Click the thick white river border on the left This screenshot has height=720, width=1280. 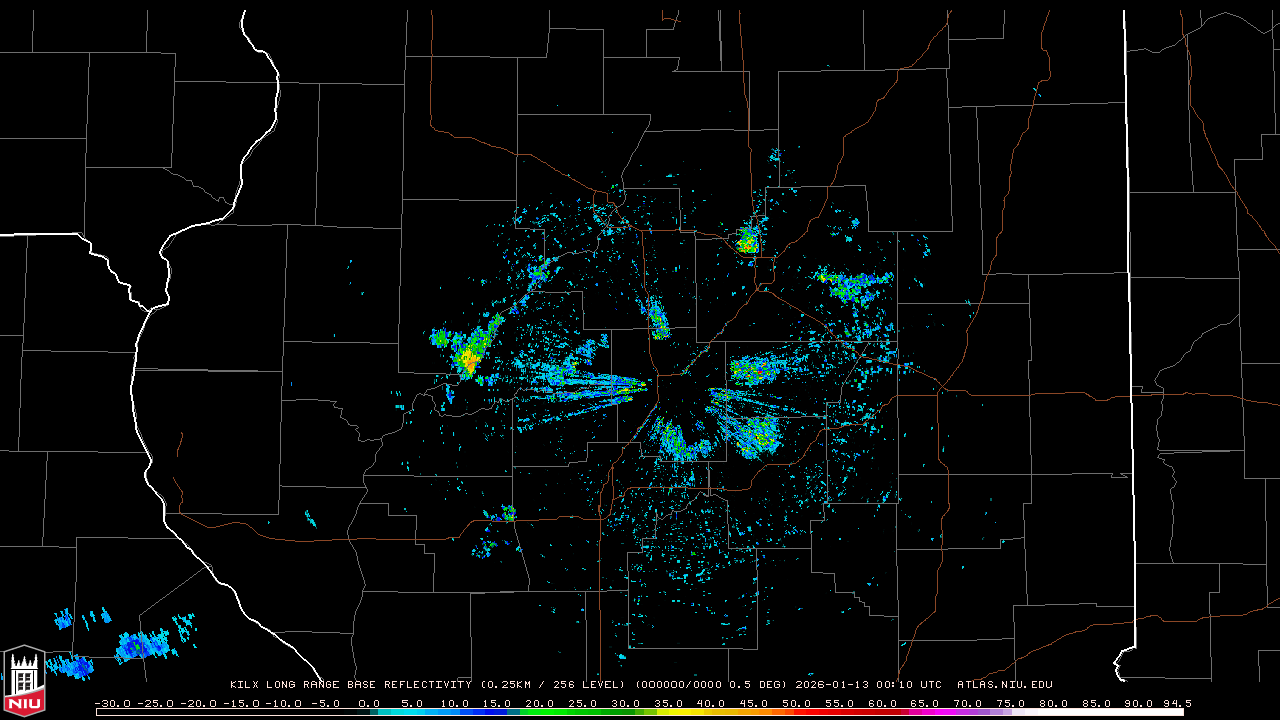[140, 400]
